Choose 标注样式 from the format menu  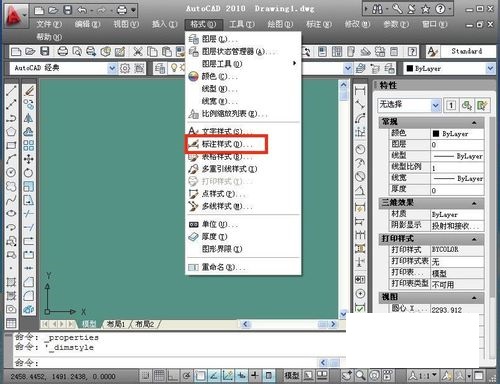[x=243, y=144]
